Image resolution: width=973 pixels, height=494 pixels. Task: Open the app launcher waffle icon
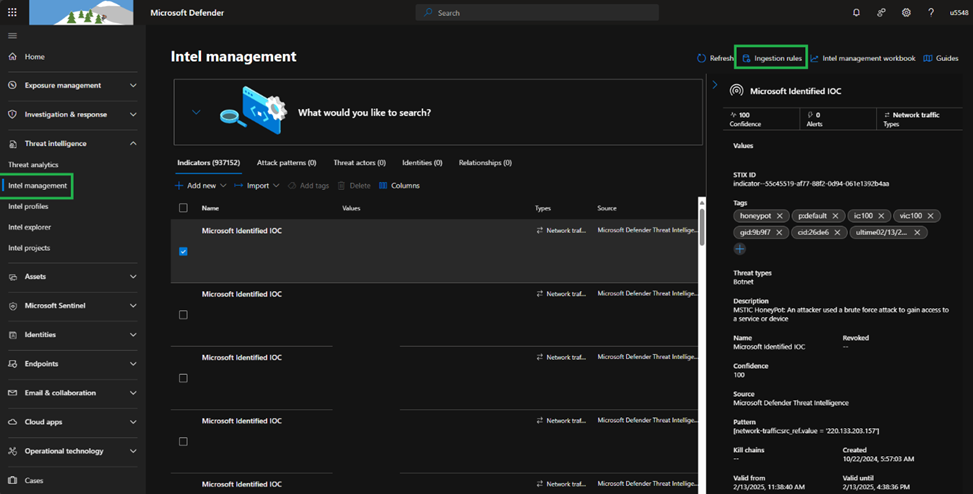[x=12, y=12]
